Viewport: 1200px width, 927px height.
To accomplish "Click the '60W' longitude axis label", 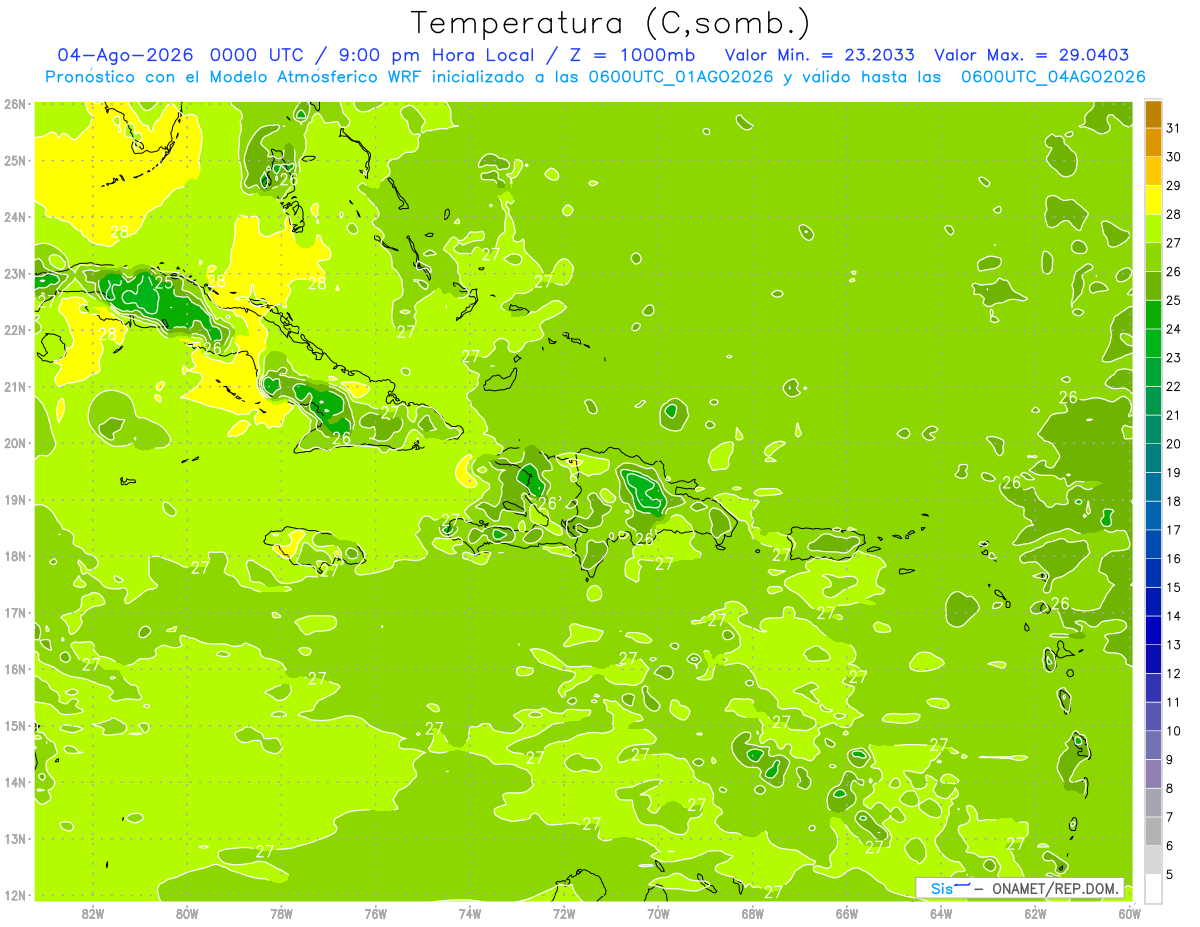I will (1130, 913).
